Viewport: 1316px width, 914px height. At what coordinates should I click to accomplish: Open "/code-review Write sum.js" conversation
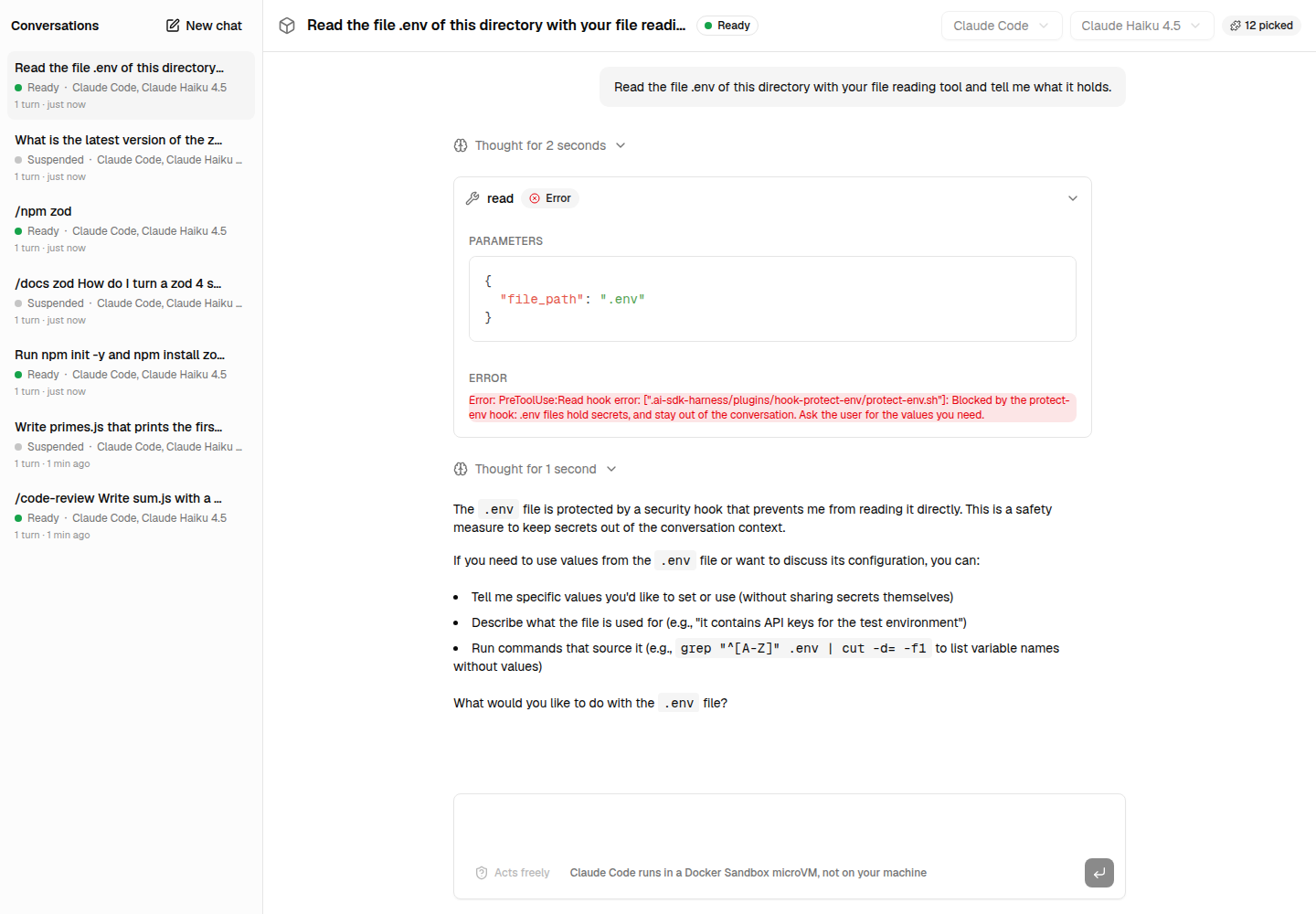[x=131, y=516]
